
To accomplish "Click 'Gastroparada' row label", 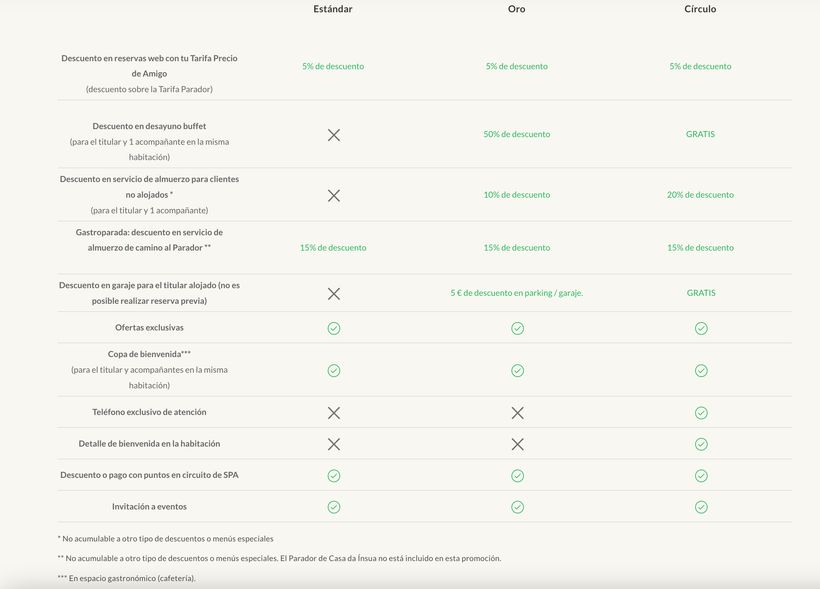I will coord(149,240).
